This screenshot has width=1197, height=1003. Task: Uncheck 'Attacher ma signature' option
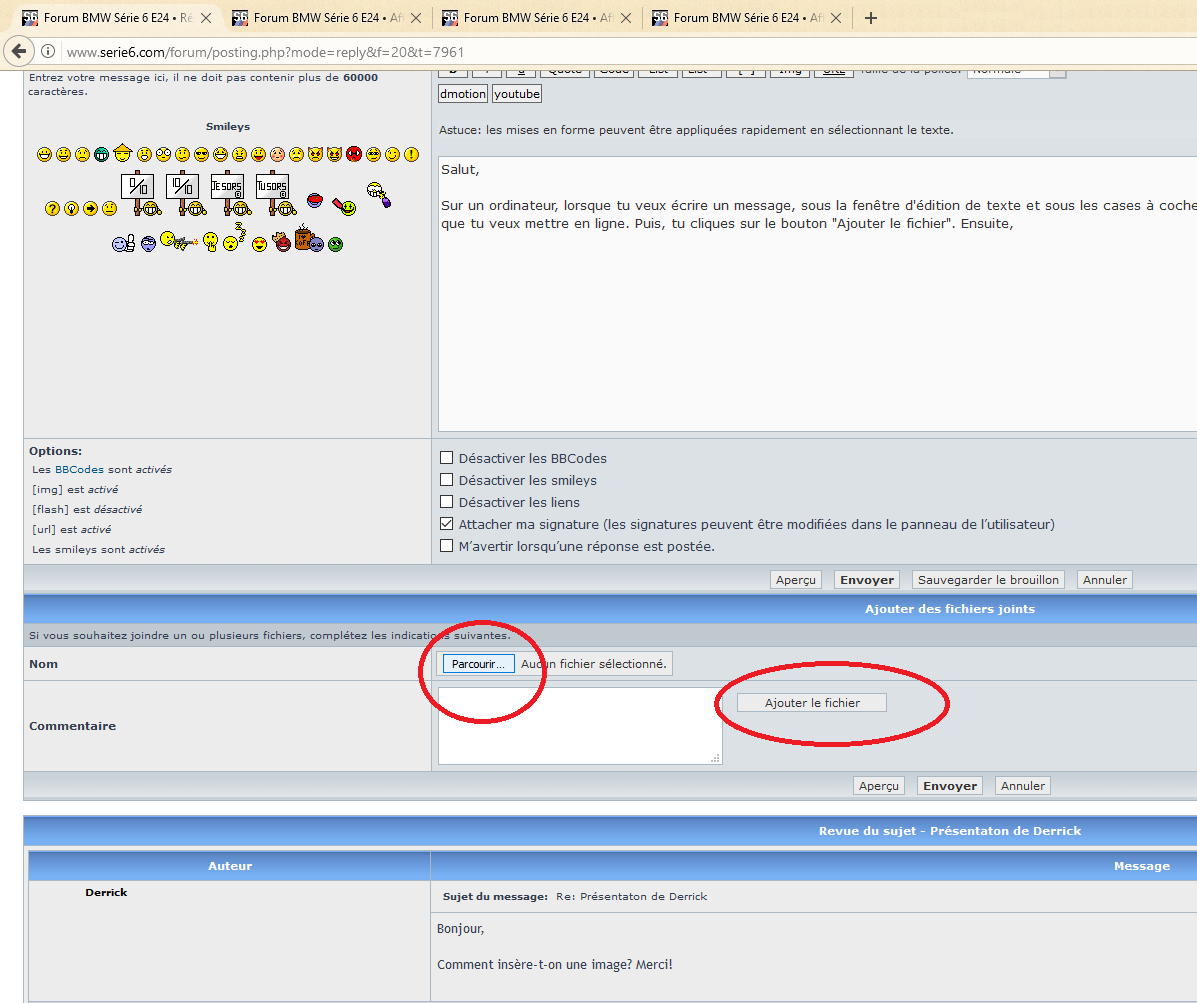[447, 524]
